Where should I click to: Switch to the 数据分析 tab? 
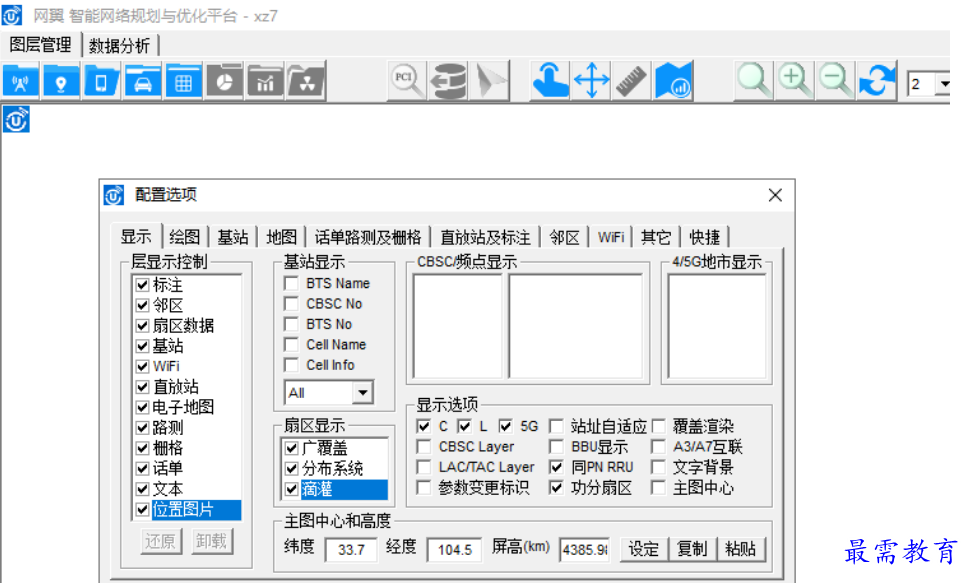pos(119,45)
